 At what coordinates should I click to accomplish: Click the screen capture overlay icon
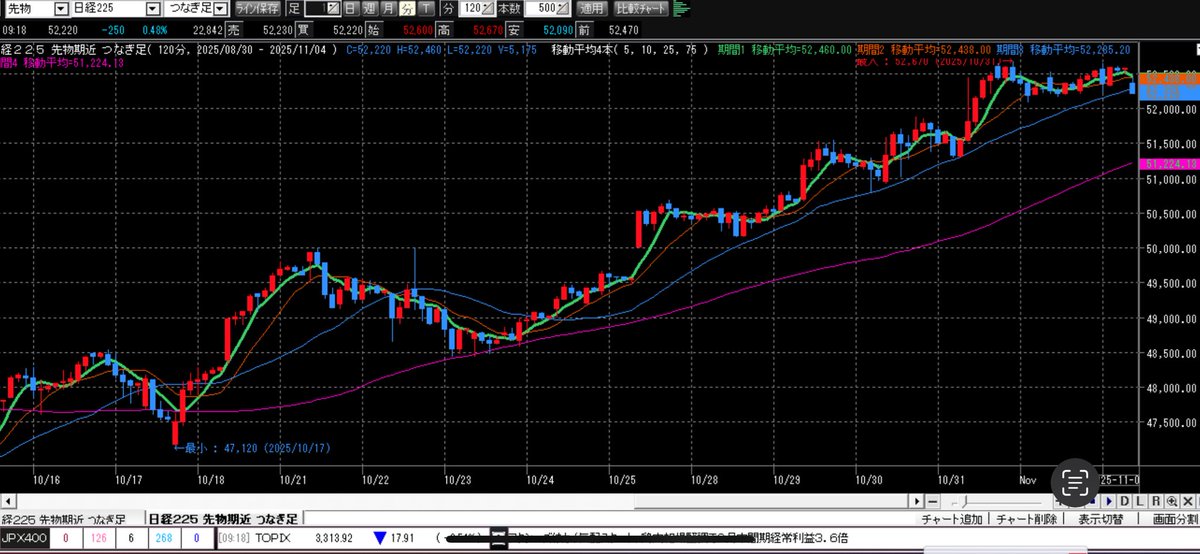(1073, 483)
